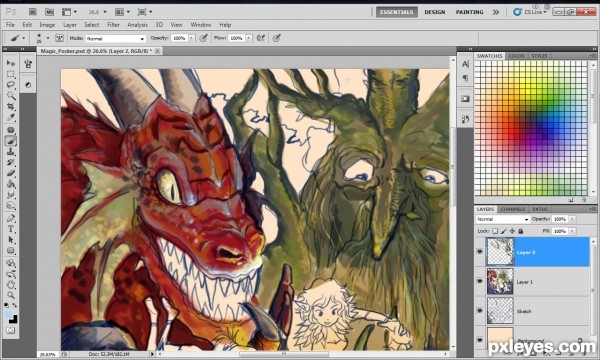Viewport: 600px width, 360px height.
Task: Enable airbrush mode in options bar
Action: pyautogui.click(x=261, y=38)
